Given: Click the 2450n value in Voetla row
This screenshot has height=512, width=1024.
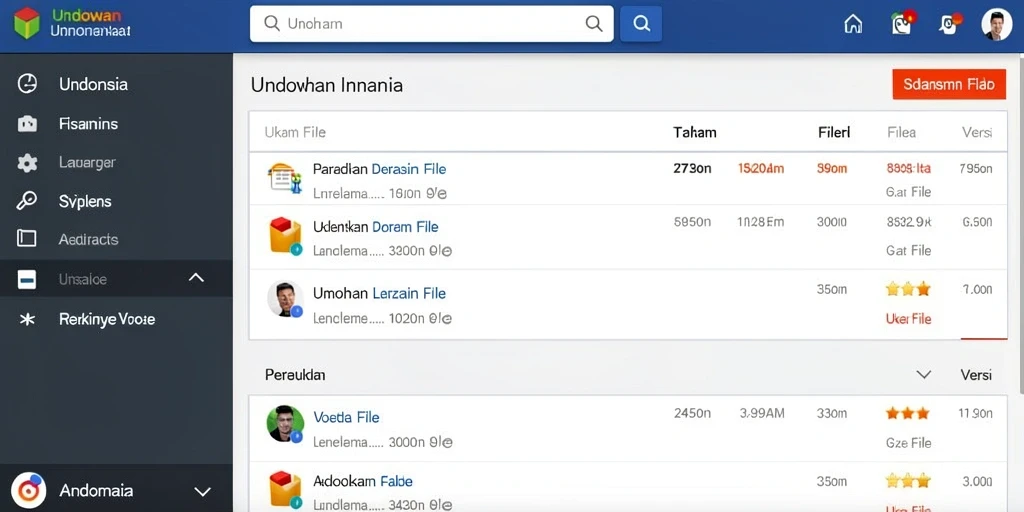Looking at the screenshot, I should (692, 413).
